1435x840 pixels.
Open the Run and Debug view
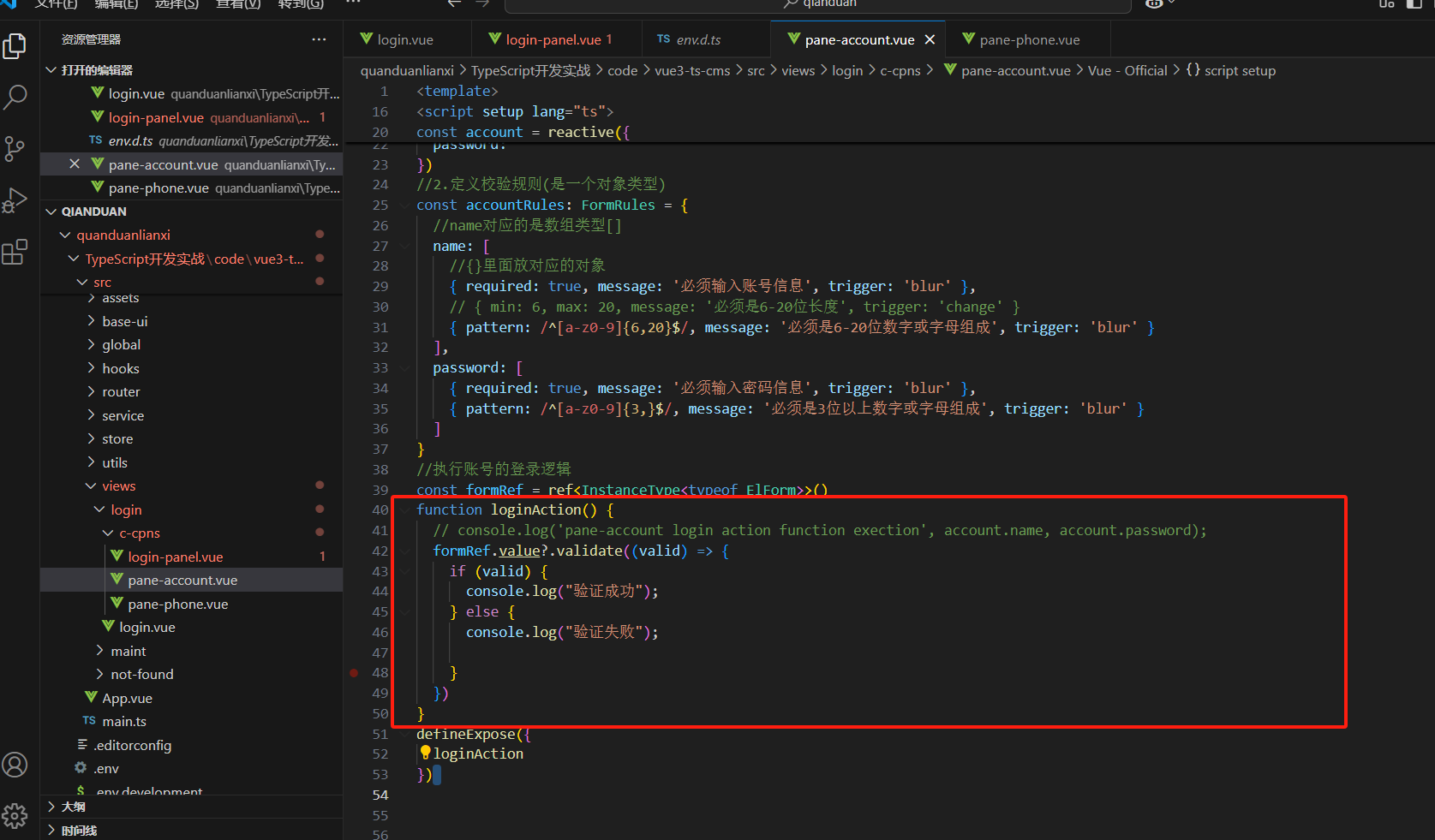click(15, 200)
